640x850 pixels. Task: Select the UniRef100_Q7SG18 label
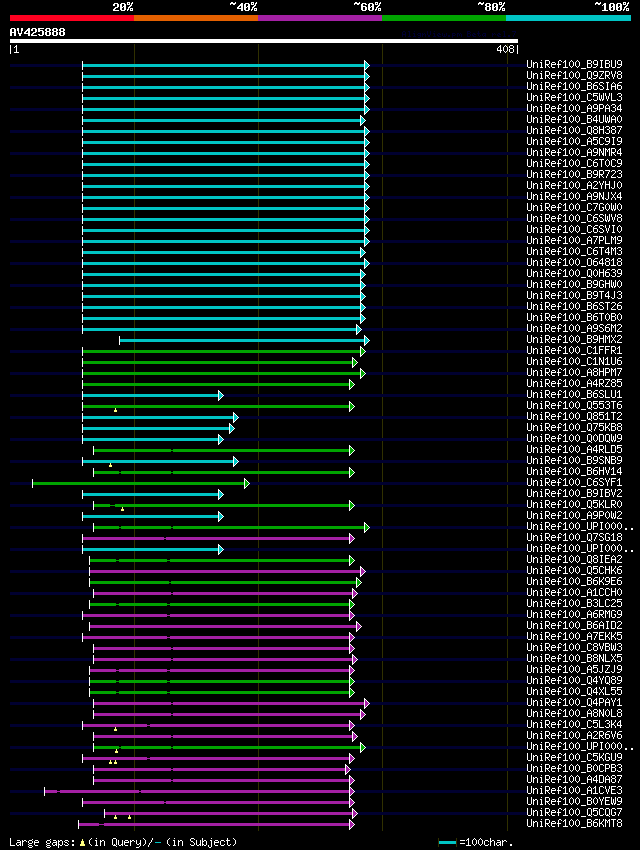574,537
